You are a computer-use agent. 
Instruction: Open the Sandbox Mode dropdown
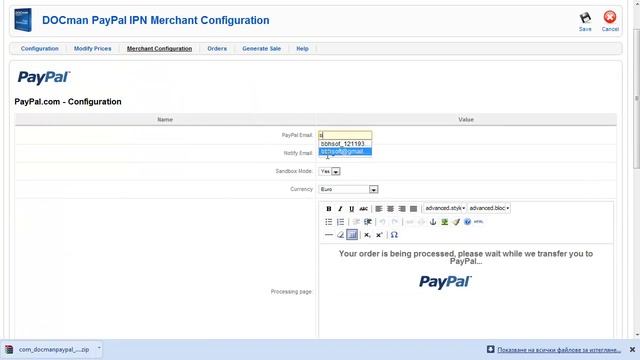click(329, 171)
